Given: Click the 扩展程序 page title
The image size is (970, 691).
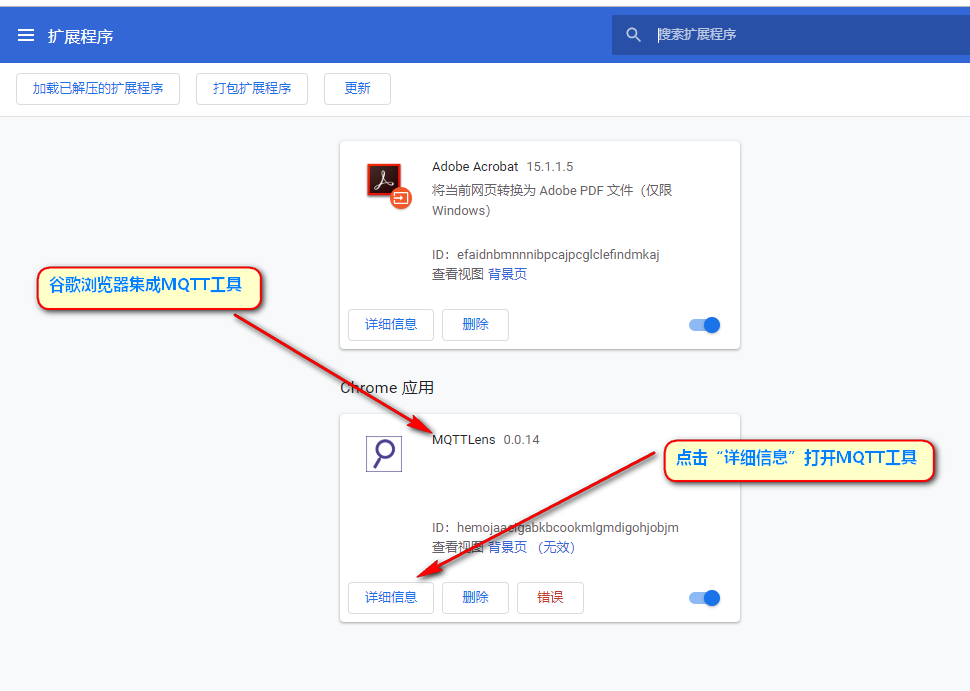Looking at the screenshot, I should (80, 36).
